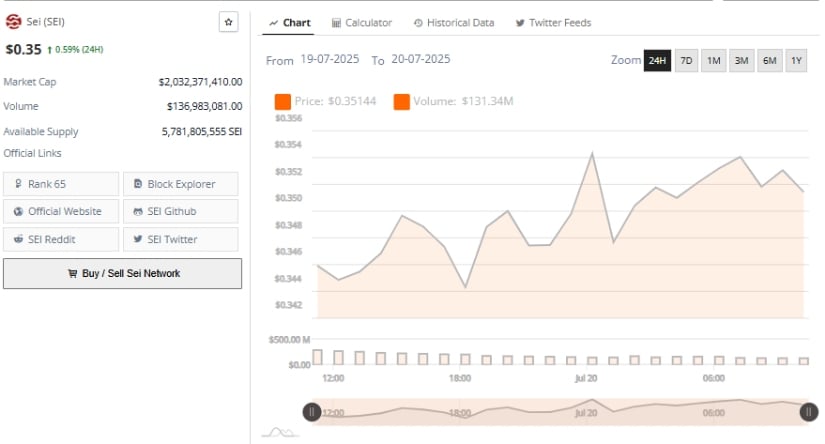Select the 3M zoom range

pos(741,60)
